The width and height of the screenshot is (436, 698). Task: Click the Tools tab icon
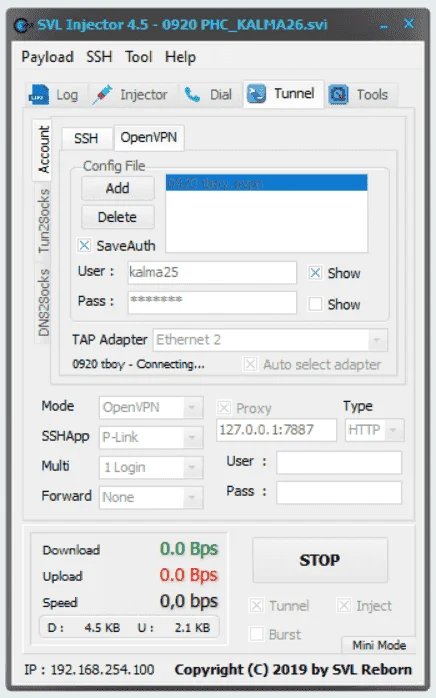point(338,94)
